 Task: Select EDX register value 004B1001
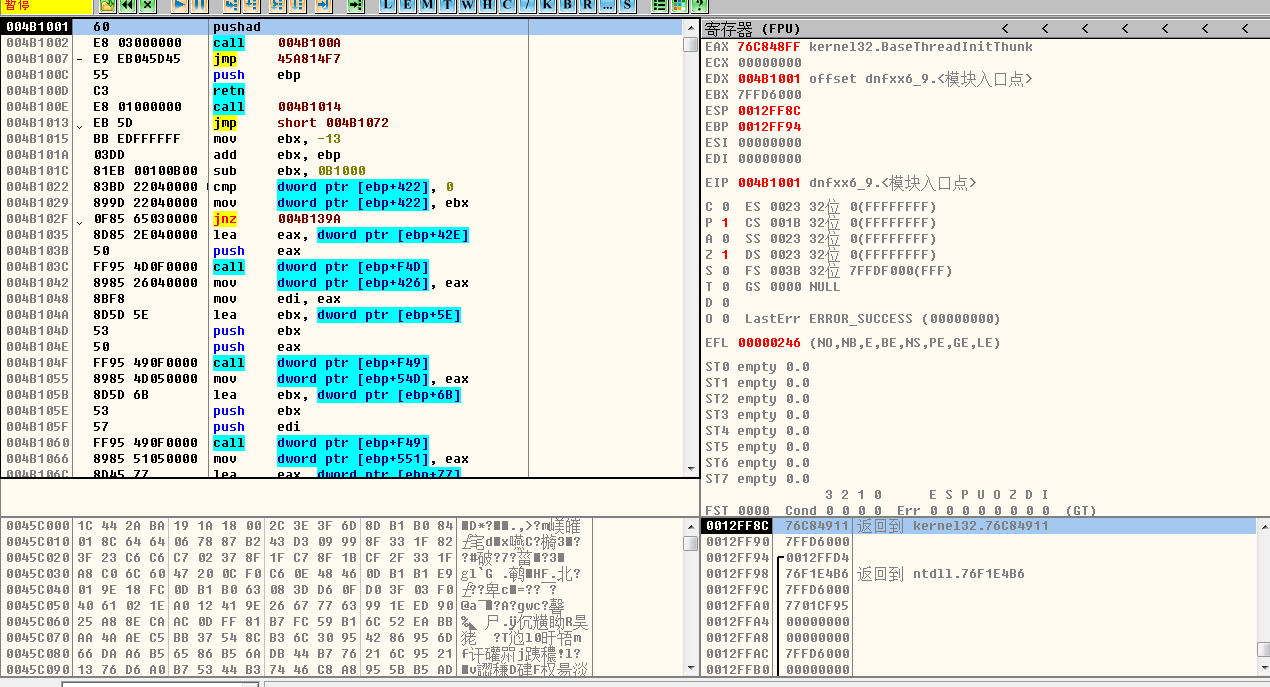coord(769,79)
